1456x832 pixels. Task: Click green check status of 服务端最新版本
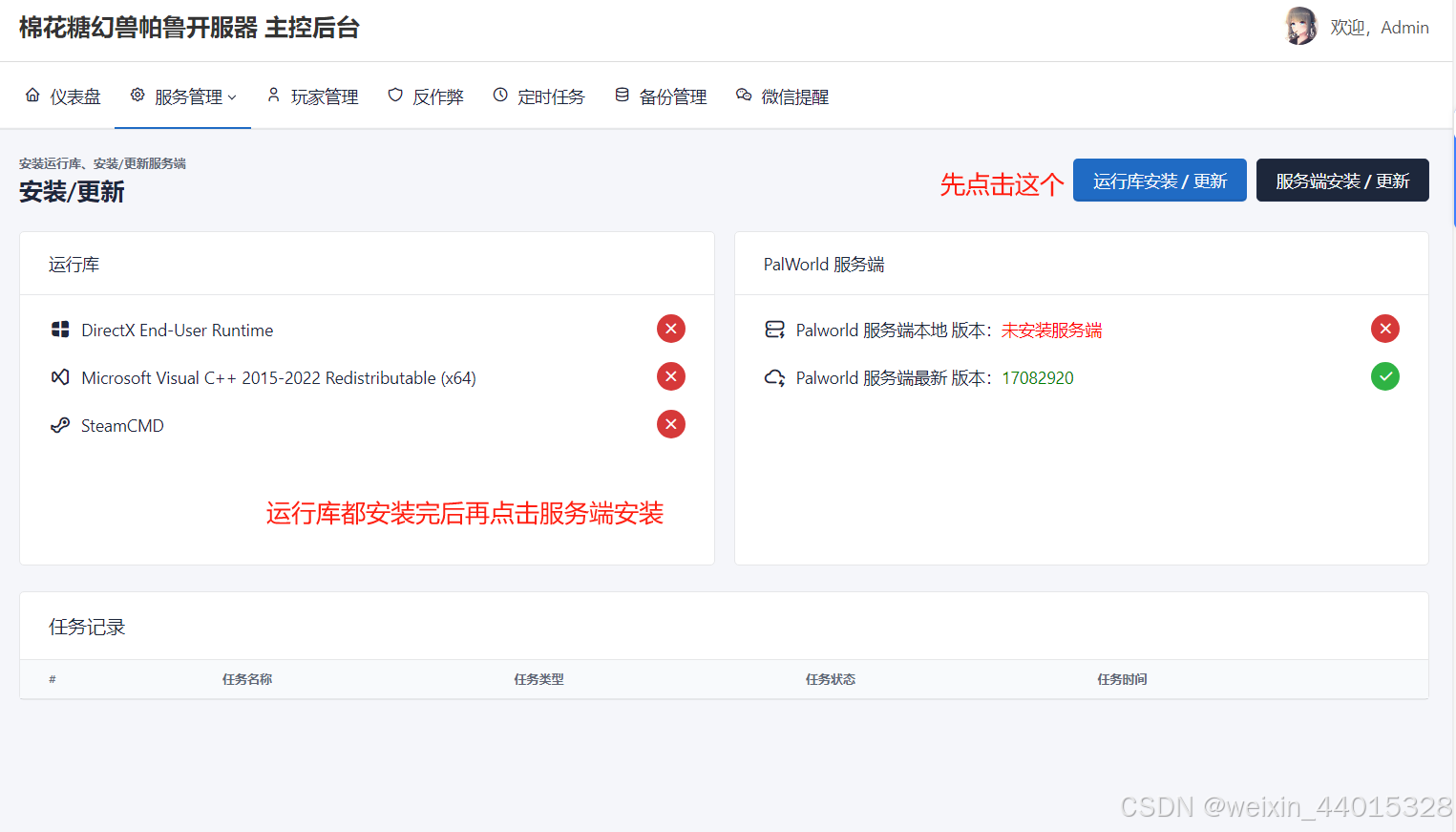(1385, 376)
